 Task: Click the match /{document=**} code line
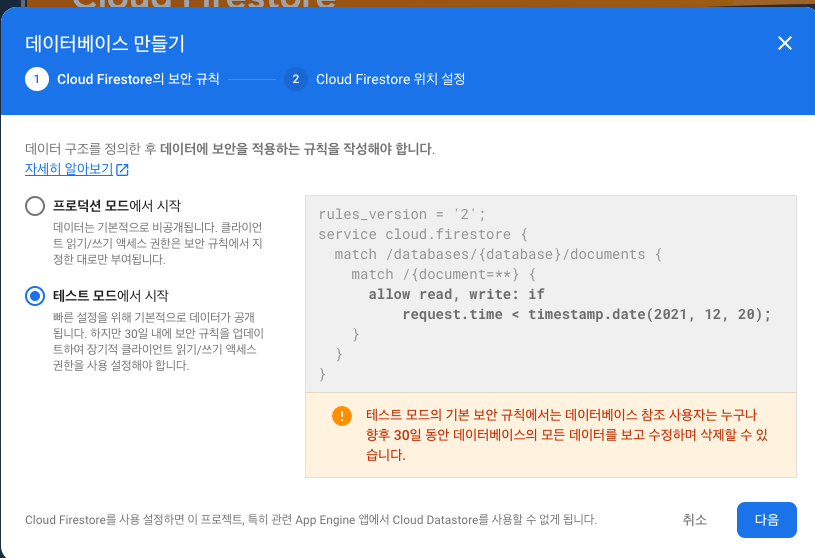pos(443,274)
